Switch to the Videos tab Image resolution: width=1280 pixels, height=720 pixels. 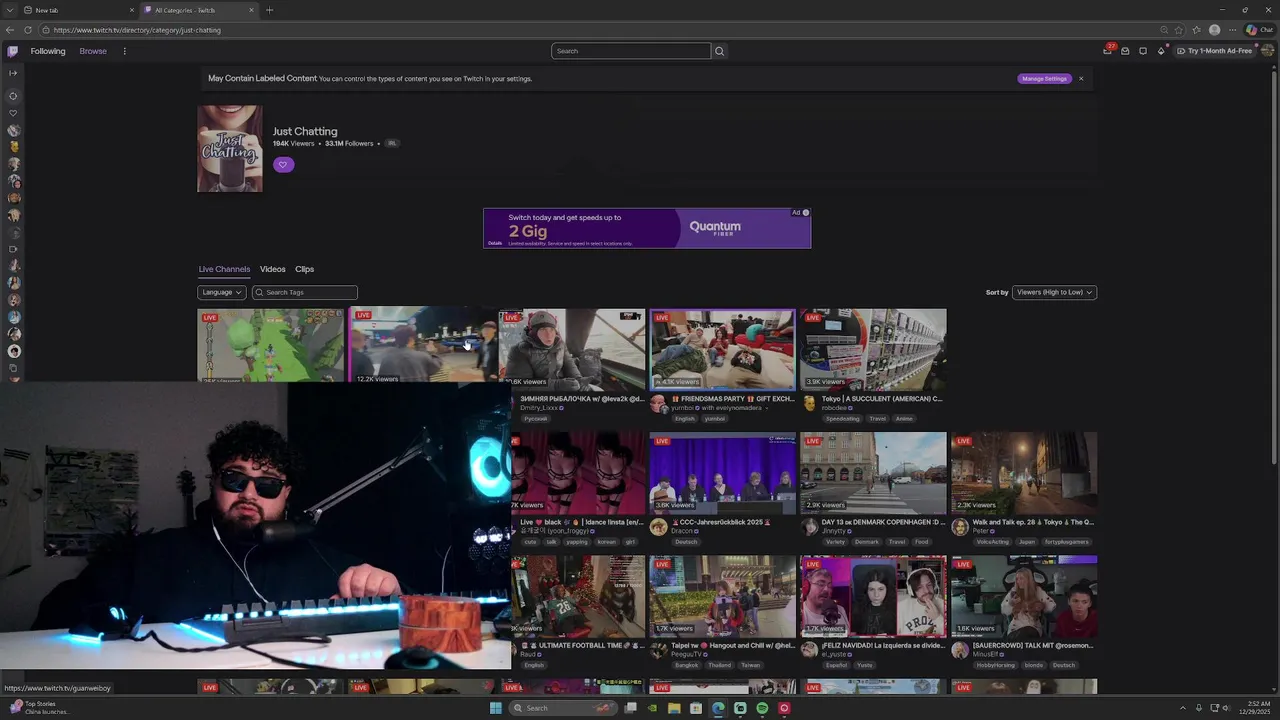click(x=273, y=269)
